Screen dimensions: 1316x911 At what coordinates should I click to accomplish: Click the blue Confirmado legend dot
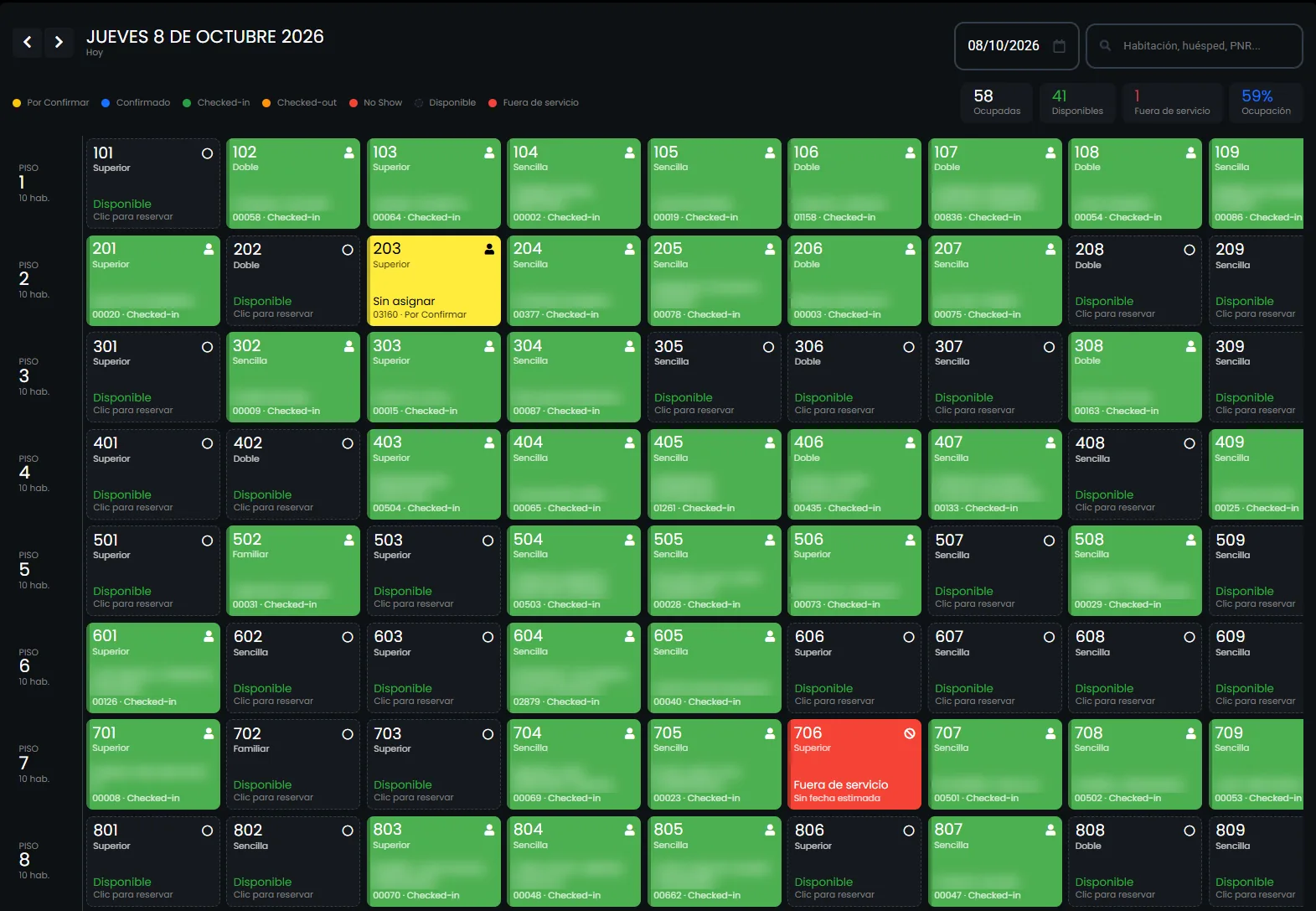click(106, 103)
